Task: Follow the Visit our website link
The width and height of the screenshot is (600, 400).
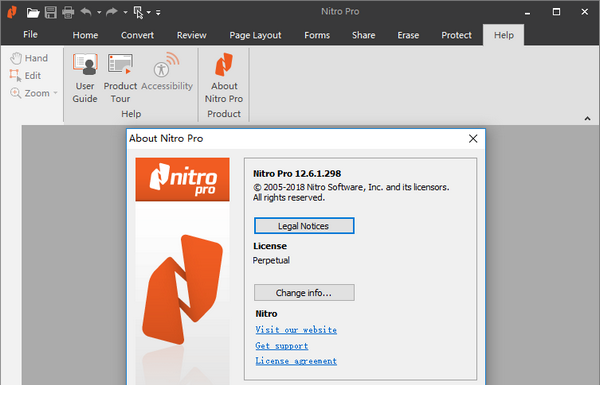Action: point(296,329)
